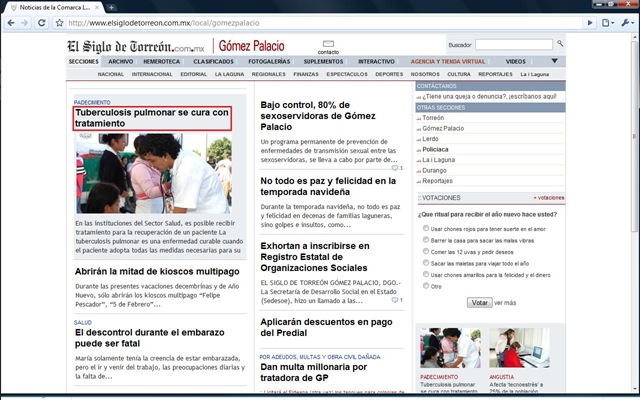
Task: Bookmark the page with the star icon
Action: click(60, 23)
